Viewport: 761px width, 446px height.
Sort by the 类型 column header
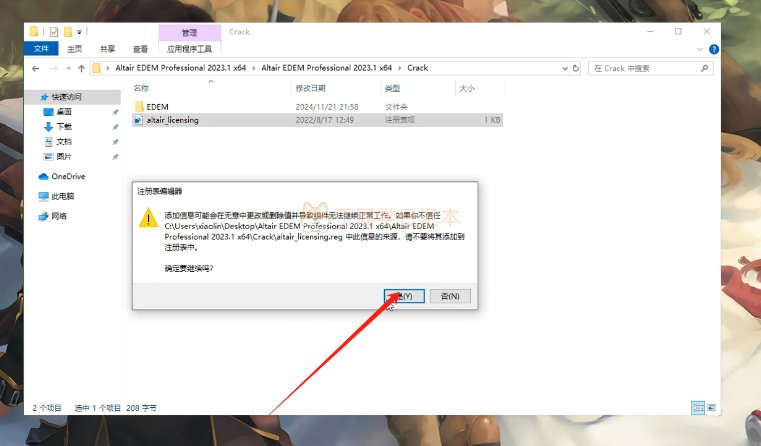(x=392, y=88)
